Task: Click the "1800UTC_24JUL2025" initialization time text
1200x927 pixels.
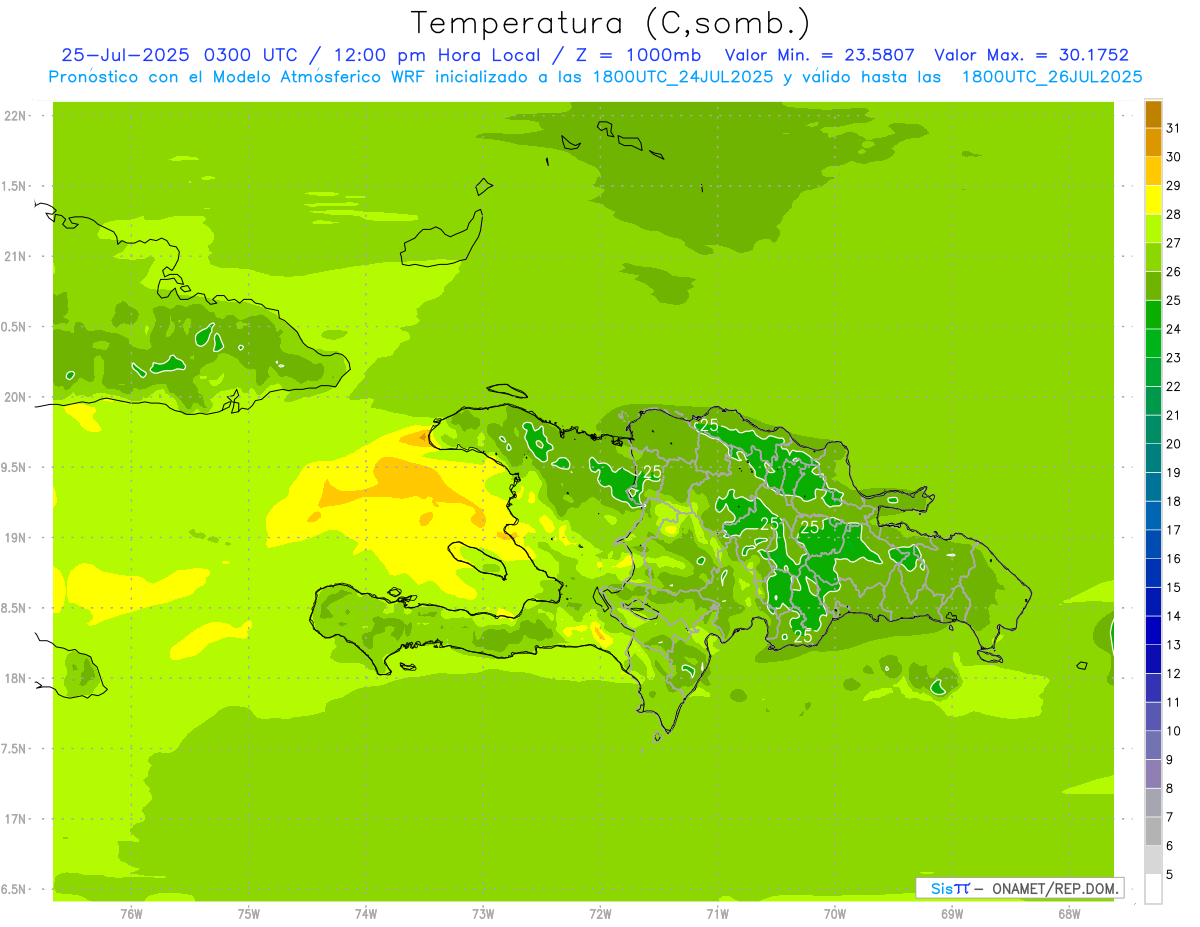Action: 683,77
